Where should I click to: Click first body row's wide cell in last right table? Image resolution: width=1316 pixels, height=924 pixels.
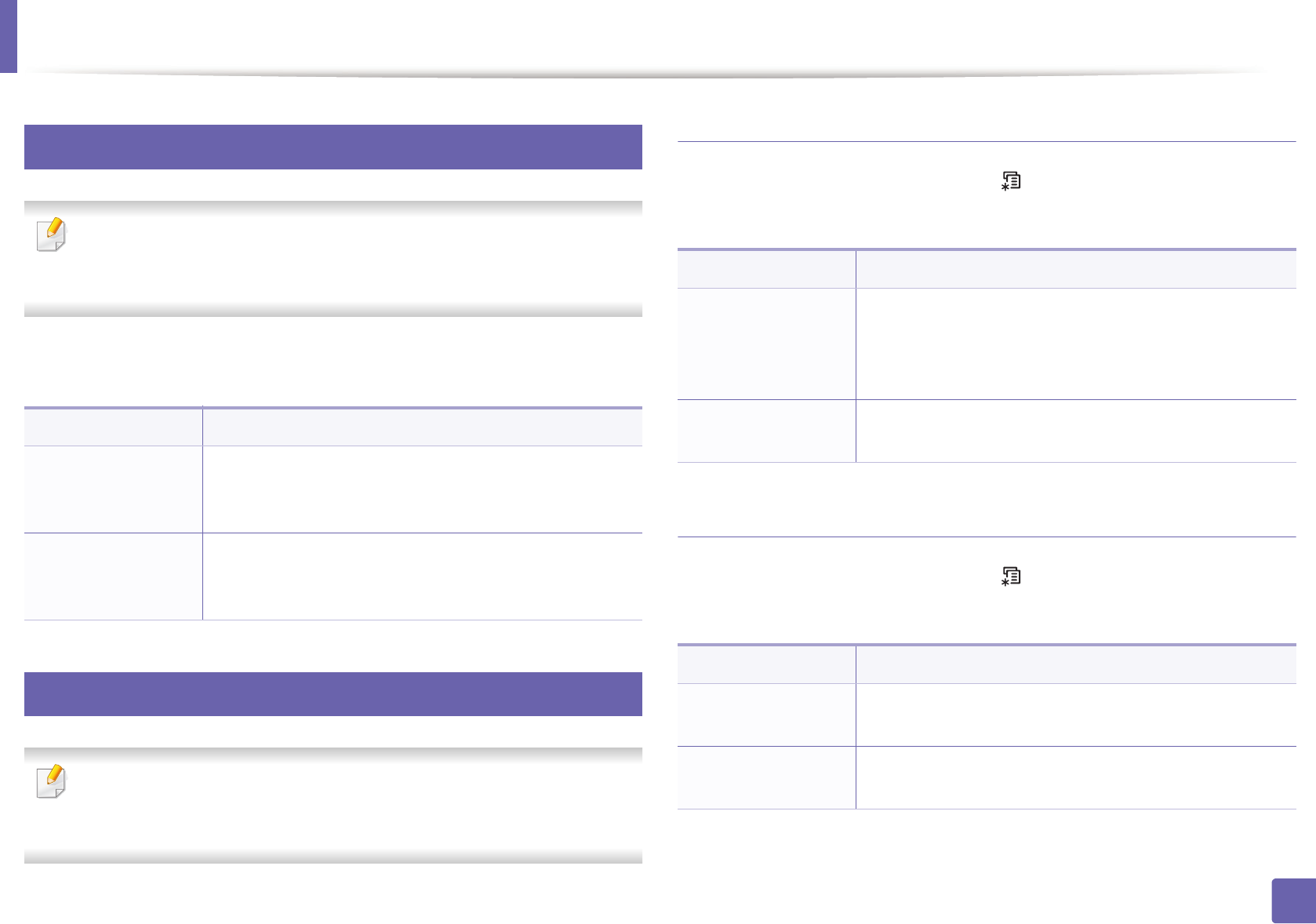click(x=1076, y=715)
